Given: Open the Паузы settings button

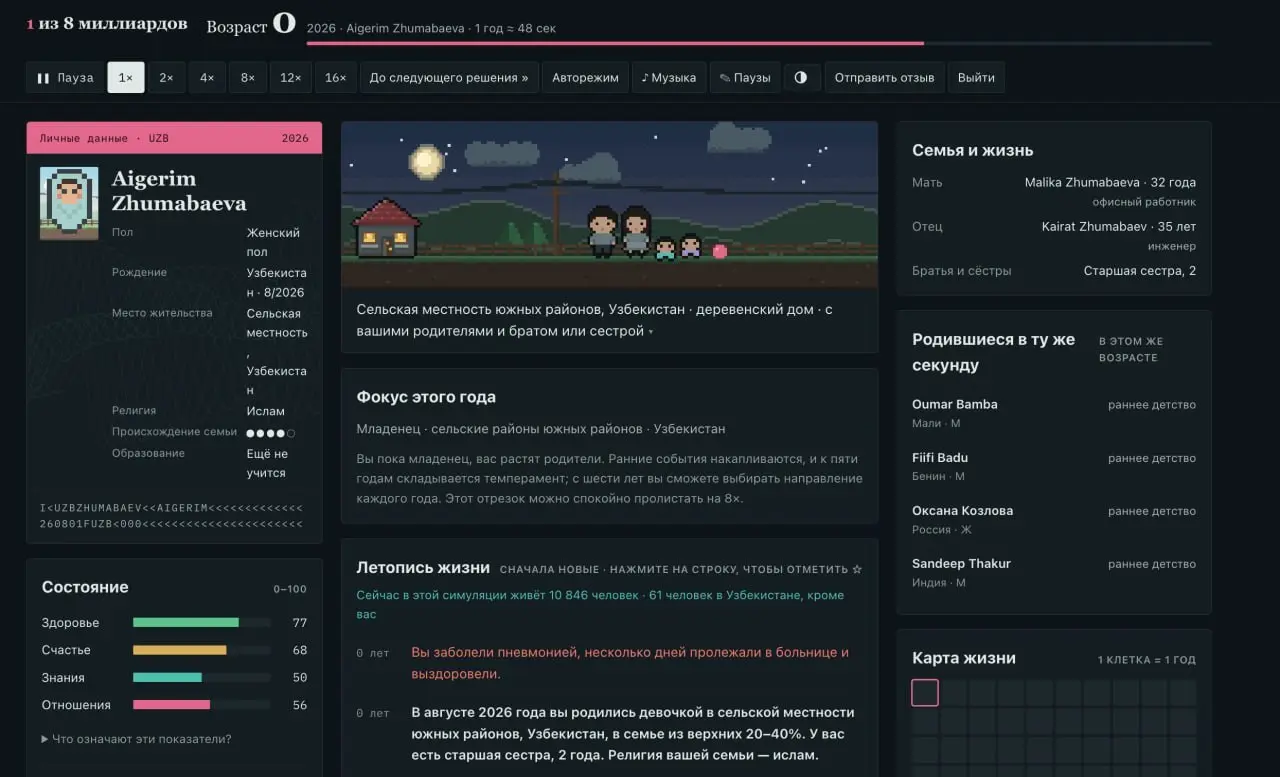Looking at the screenshot, I should coord(745,78).
